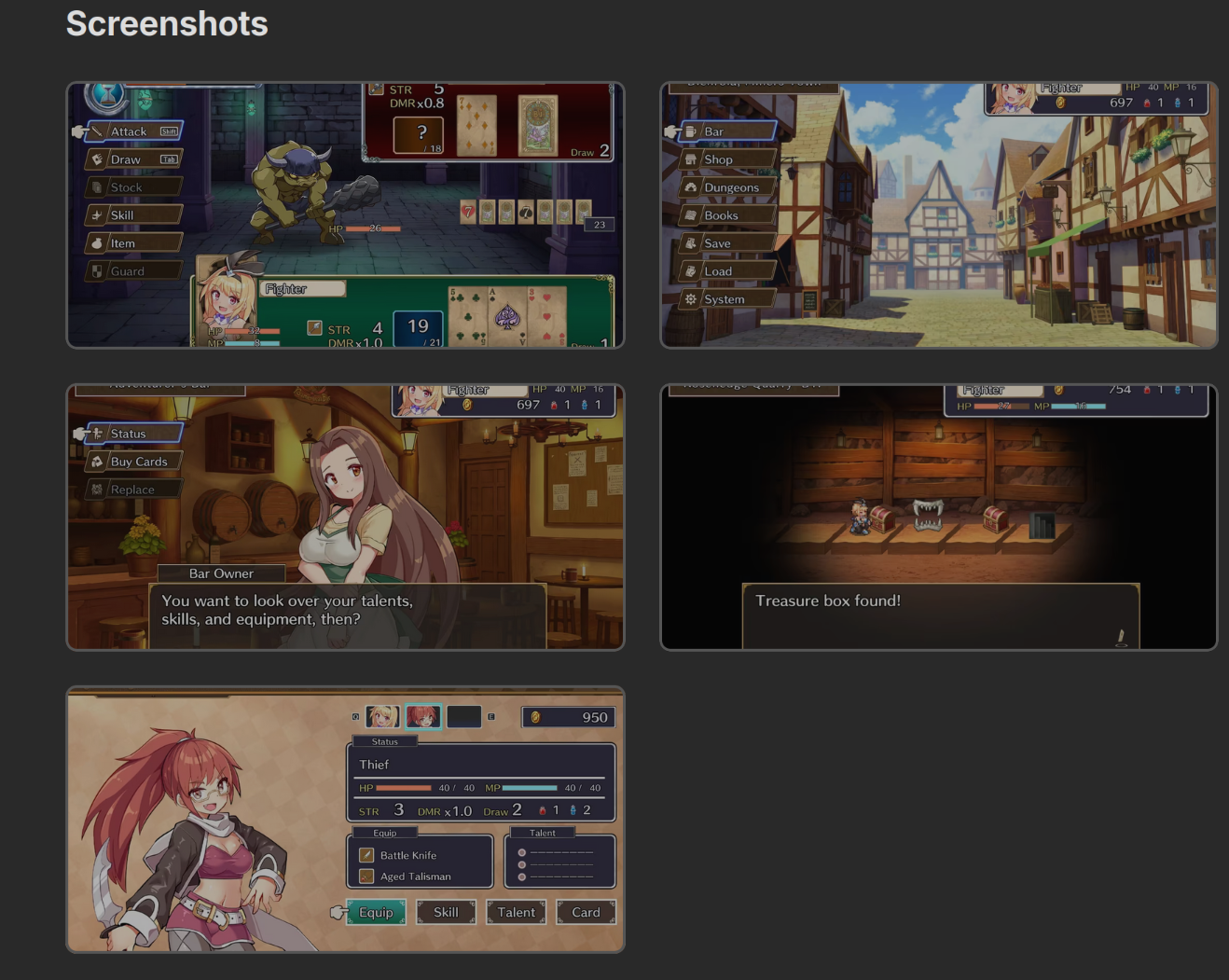This screenshot has height=980, width=1229.
Task: Select the red-haired Thief portrait in party row
Action: click(422, 716)
